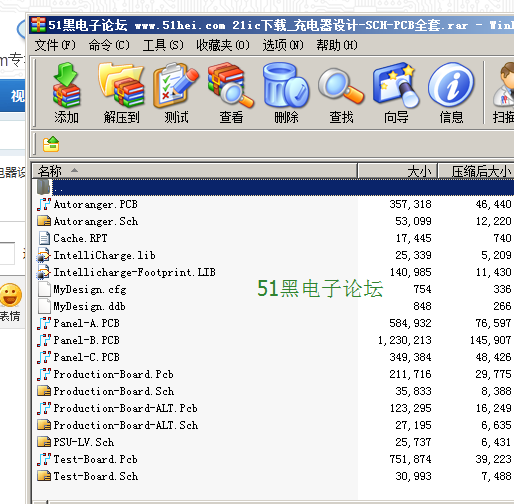Click packed size value 39,223
This screenshot has width=514, height=504.
(x=493, y=459)
